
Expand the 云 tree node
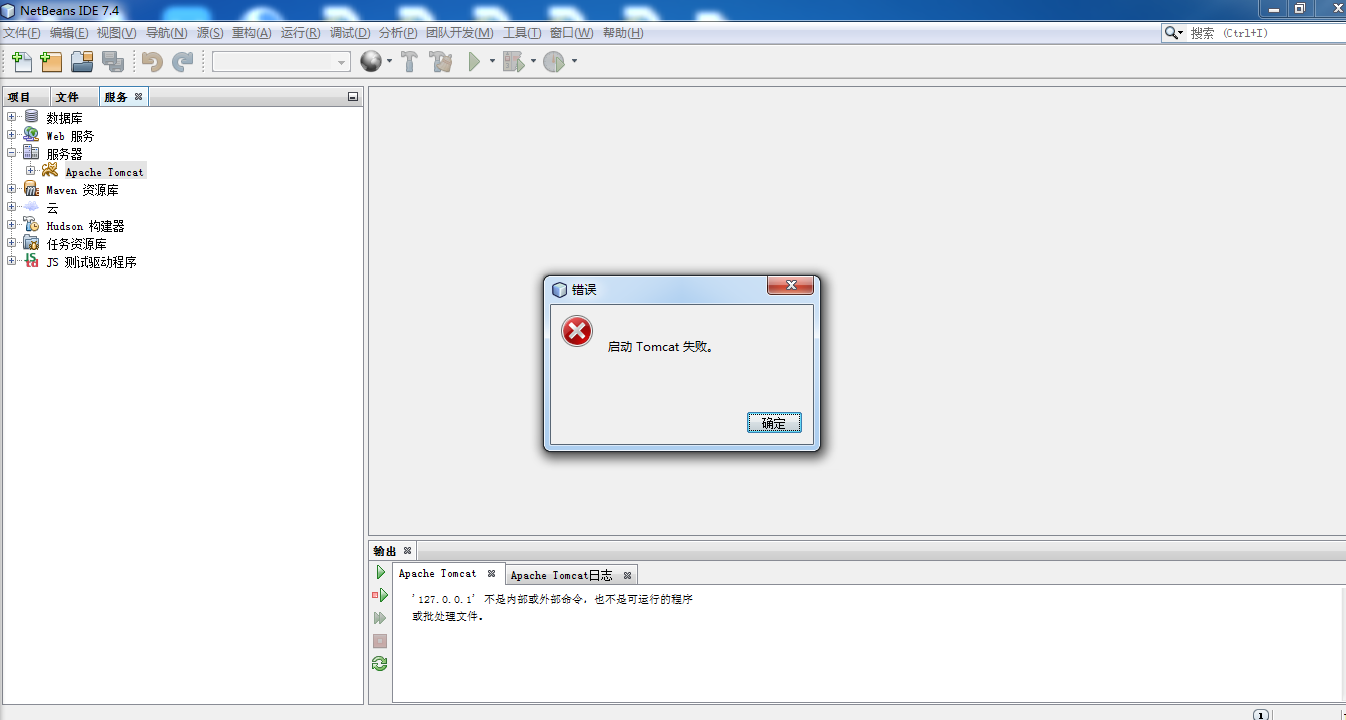pos(12,207)
